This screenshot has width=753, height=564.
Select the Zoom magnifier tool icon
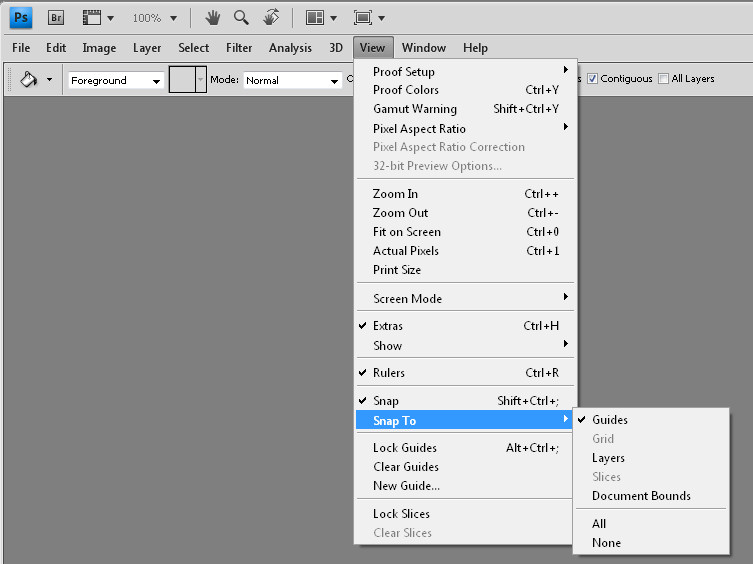(x=241, y=18)
